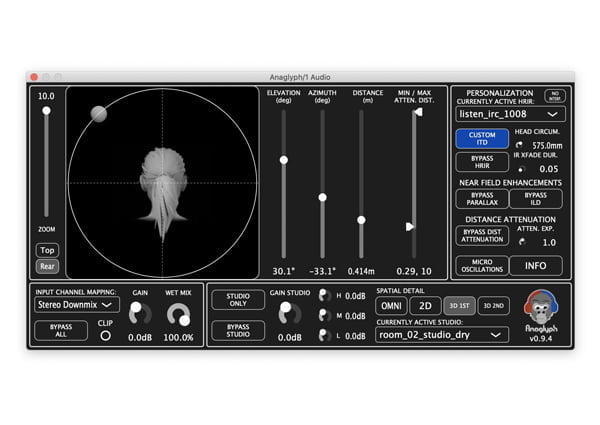Toggle BYPASS STUDIO
This screenshot has width=600, height=425.
pos(238,331)
